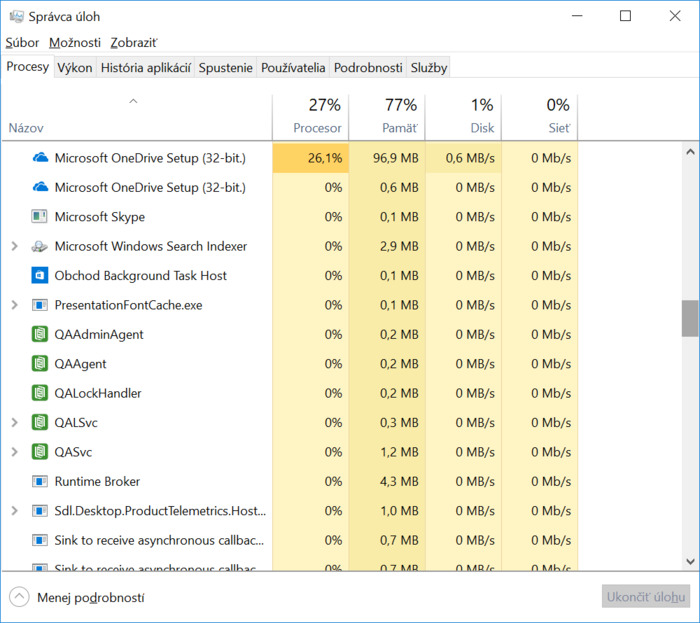Open the Súbor menu
The width and height of the screenshot is (700, 623).
click(22, 43)
